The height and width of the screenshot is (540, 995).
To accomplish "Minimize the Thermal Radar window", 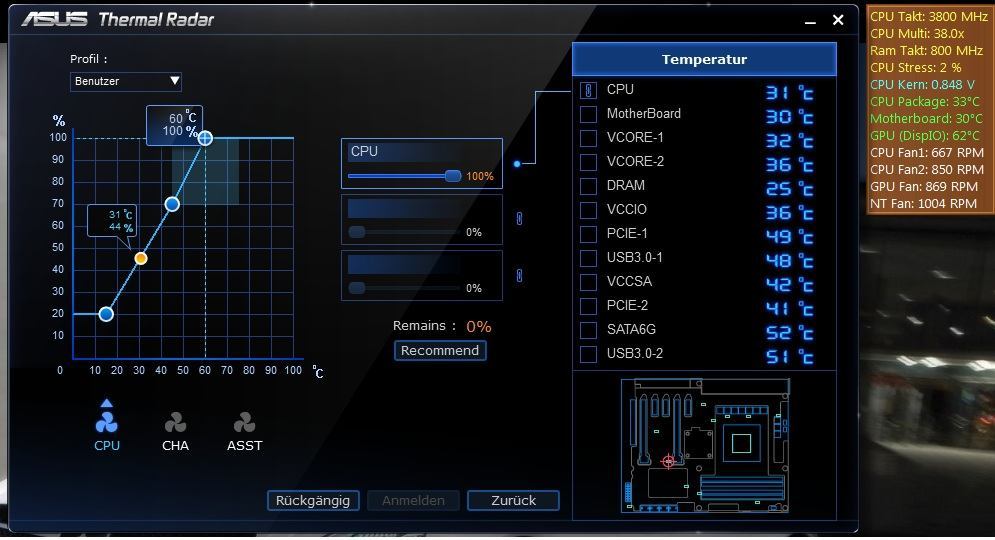I will pyautogui.click(x=810, y=21).
